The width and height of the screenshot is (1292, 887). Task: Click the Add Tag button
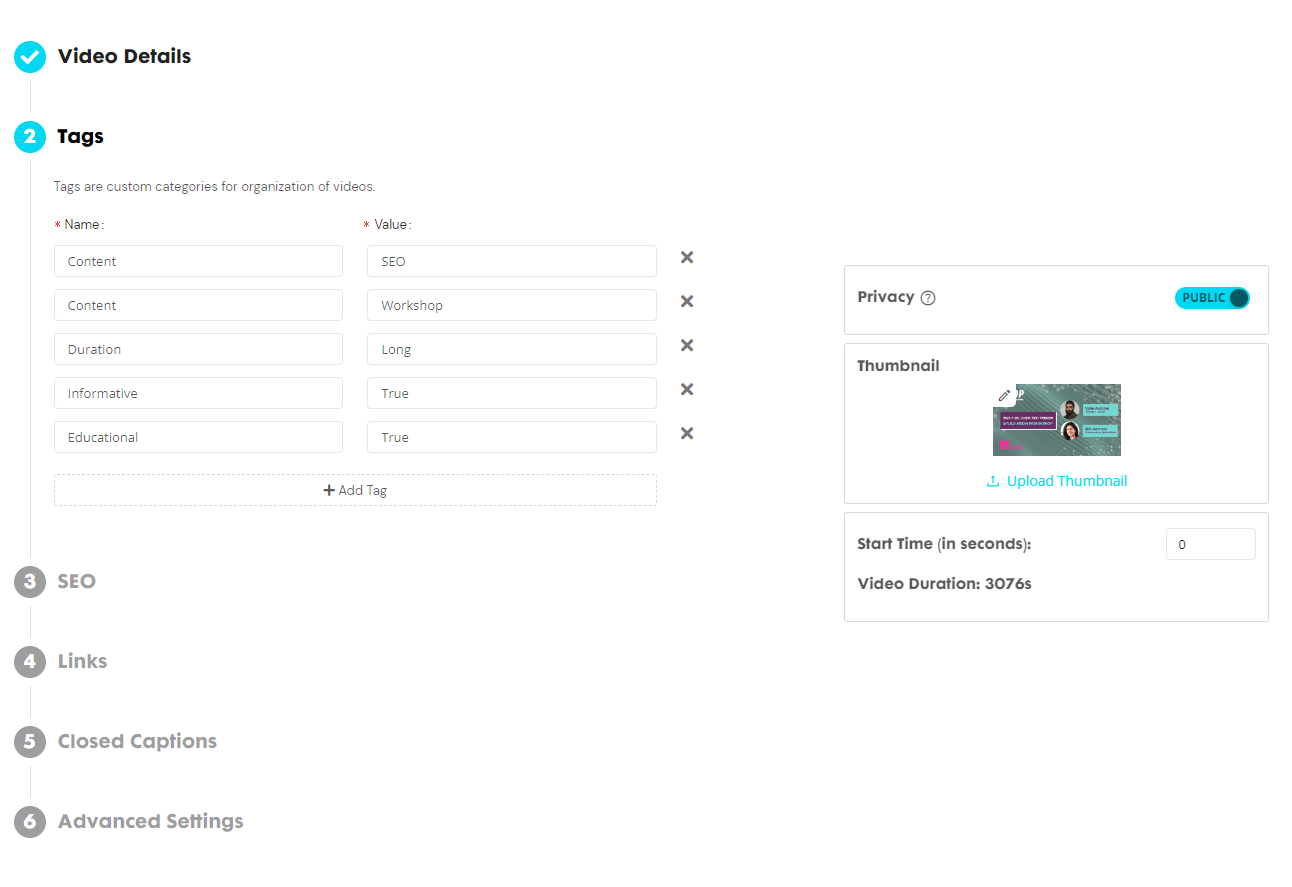pyautogui.click(x=355, y=490)
